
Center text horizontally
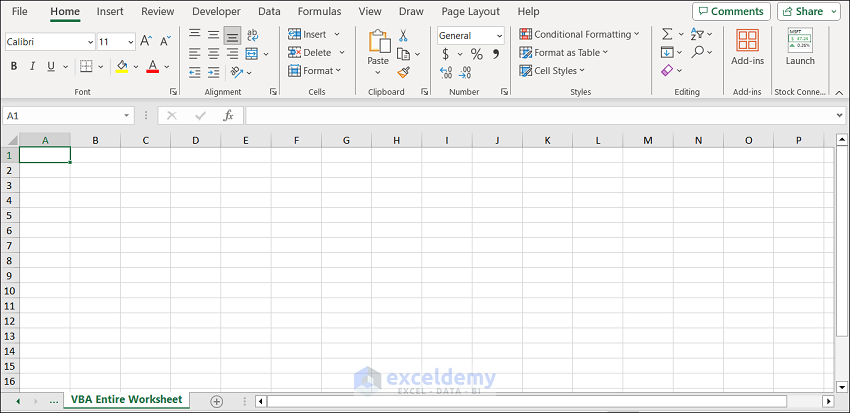pos(214,54)
